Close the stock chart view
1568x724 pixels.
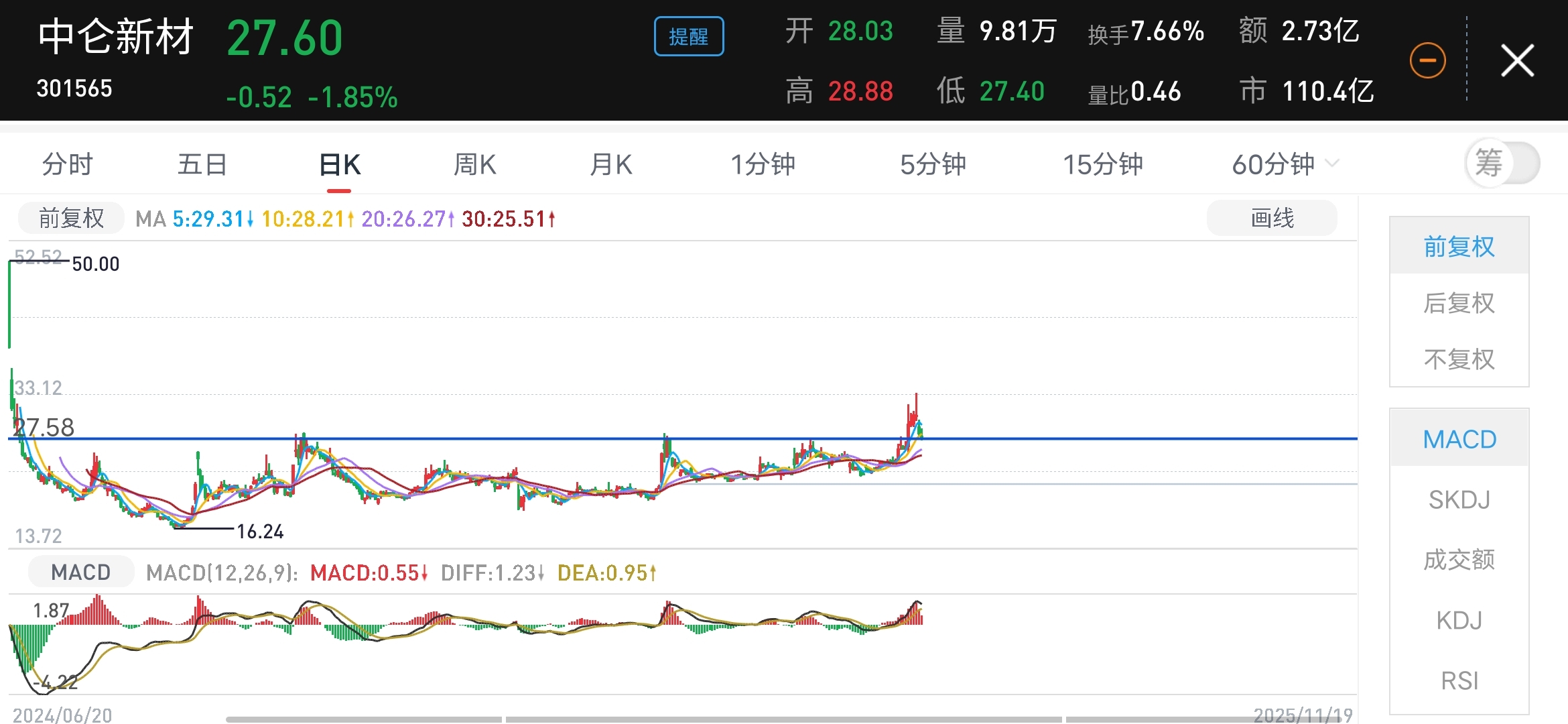[x=1517, y=60]
